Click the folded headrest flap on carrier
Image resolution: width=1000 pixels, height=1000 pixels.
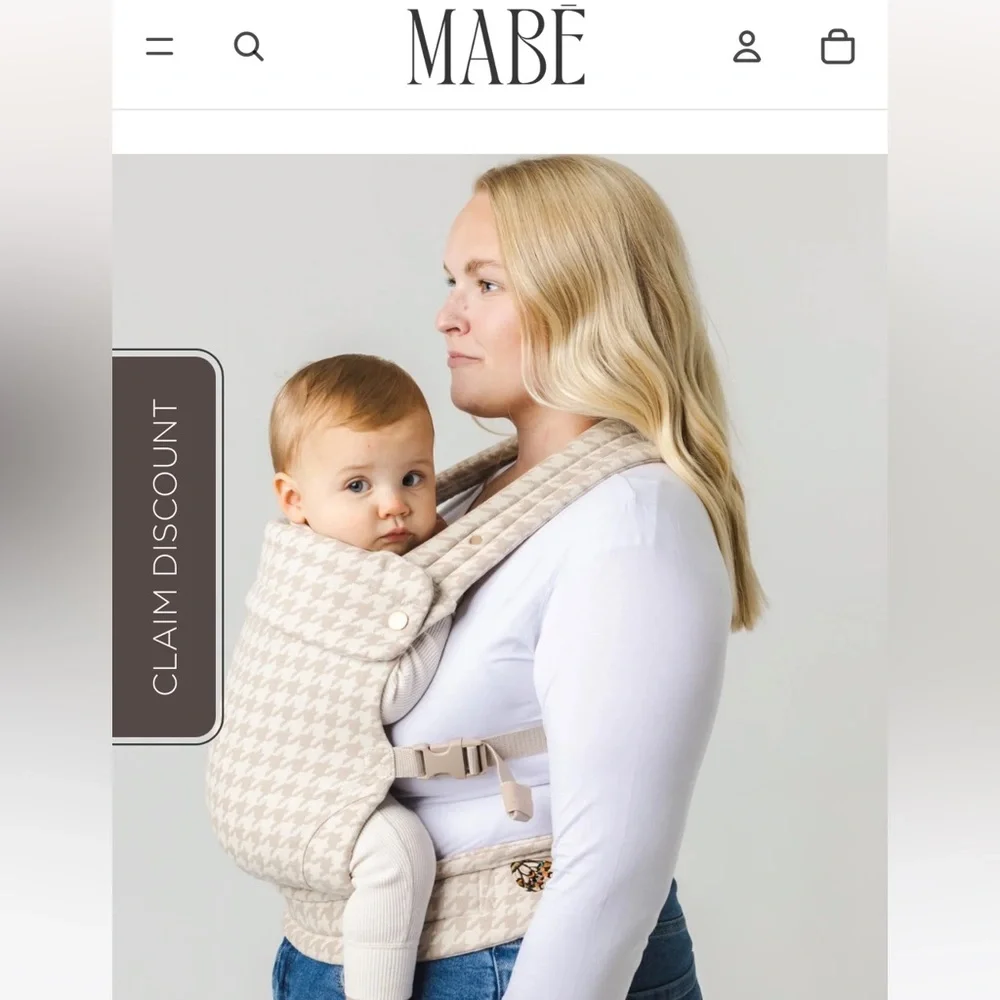click(x=338, y=593)
